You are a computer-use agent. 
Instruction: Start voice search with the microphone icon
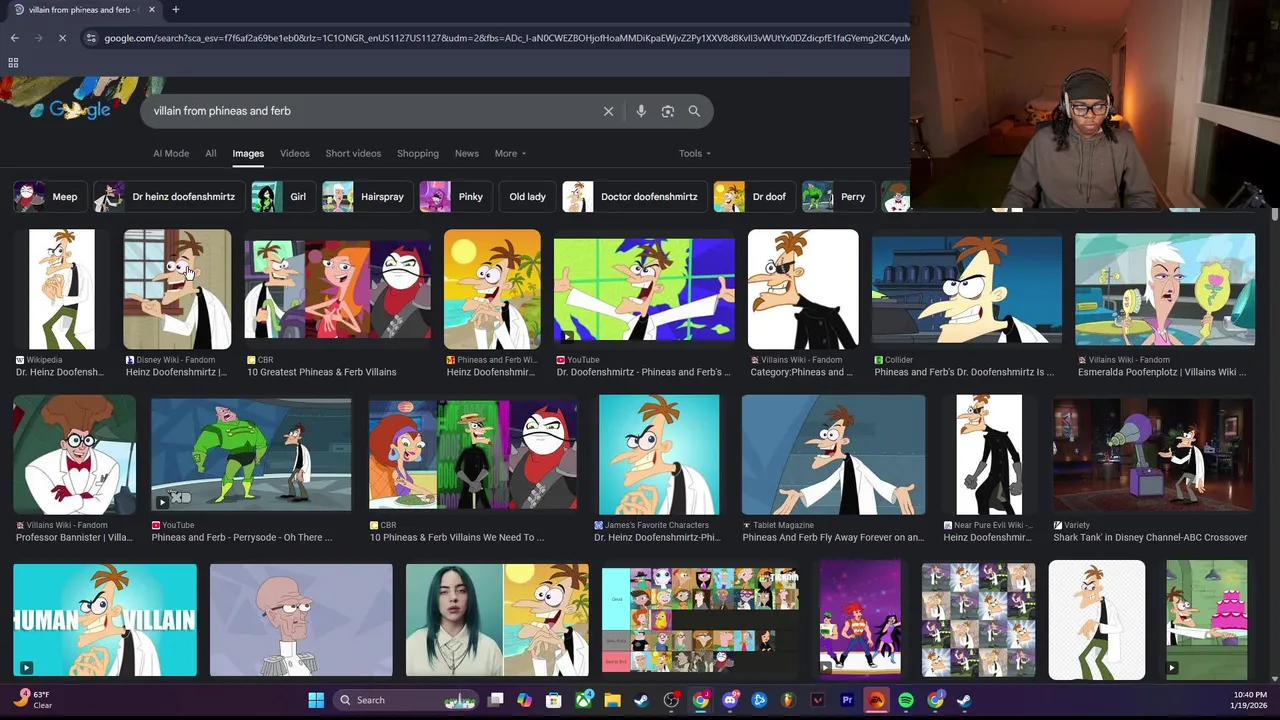coord(641,111)
